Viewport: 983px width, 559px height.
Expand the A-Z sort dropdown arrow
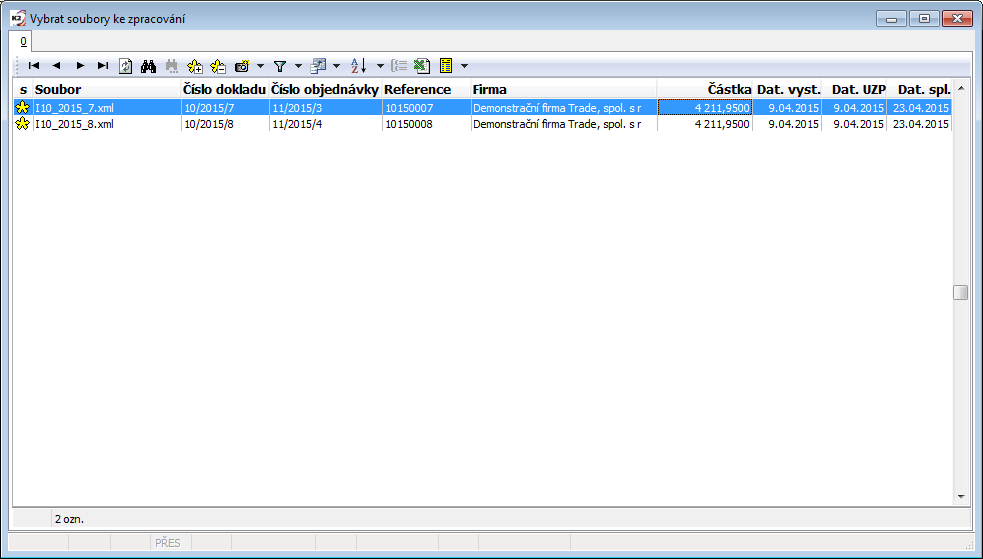pos(380,66)
